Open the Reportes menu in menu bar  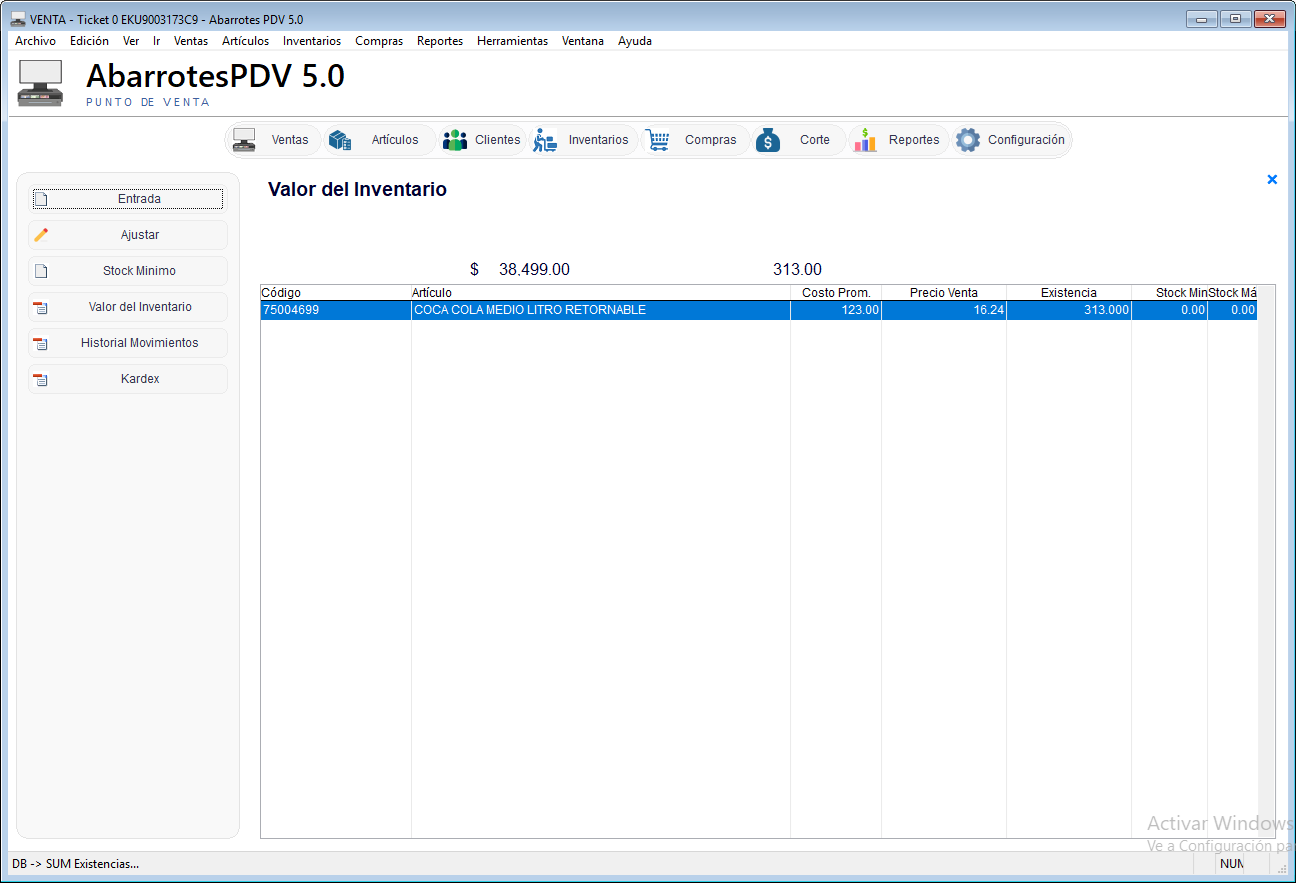(x=440, y=41)
